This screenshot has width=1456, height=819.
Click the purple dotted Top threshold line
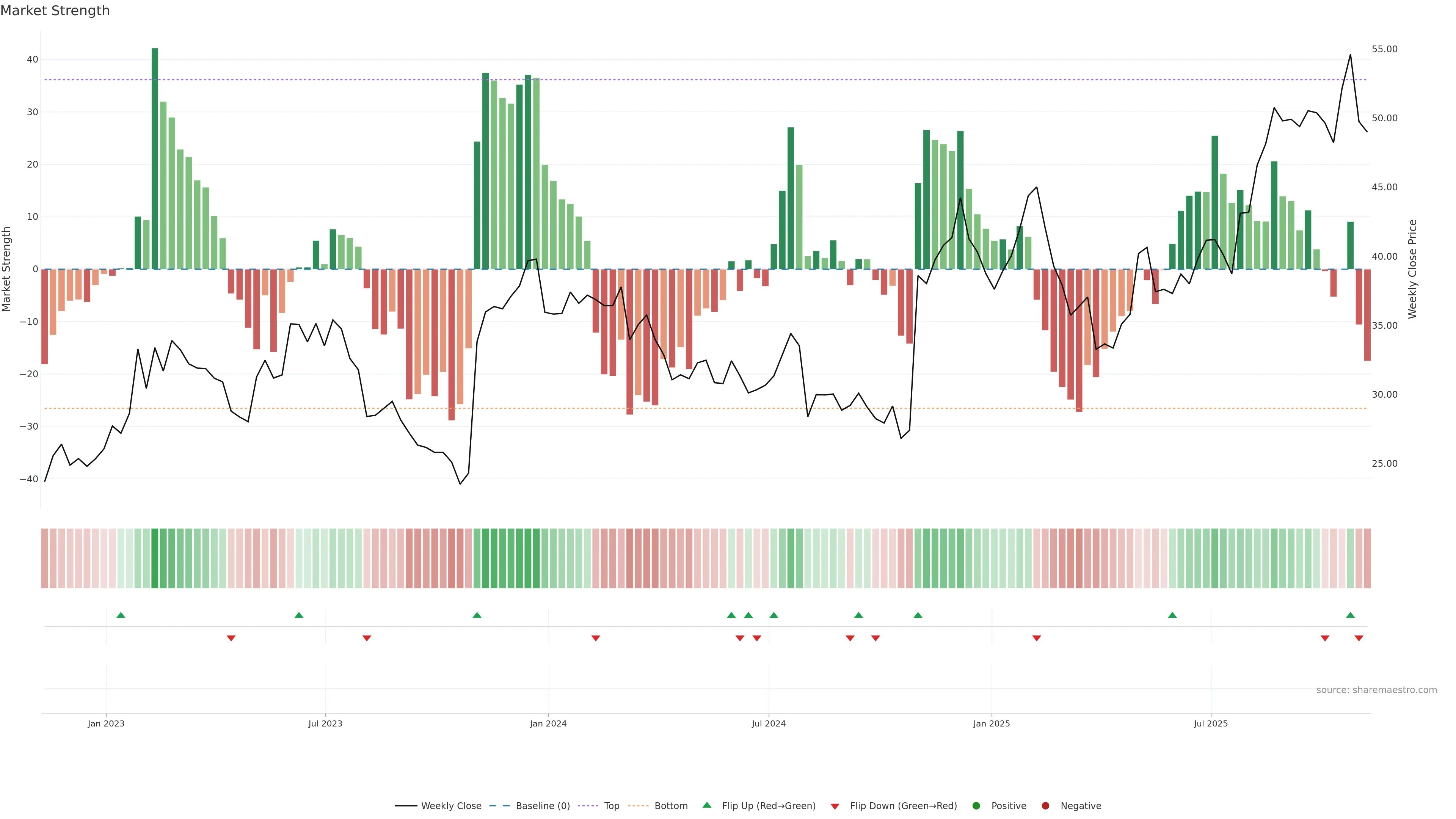click(678, 80)
